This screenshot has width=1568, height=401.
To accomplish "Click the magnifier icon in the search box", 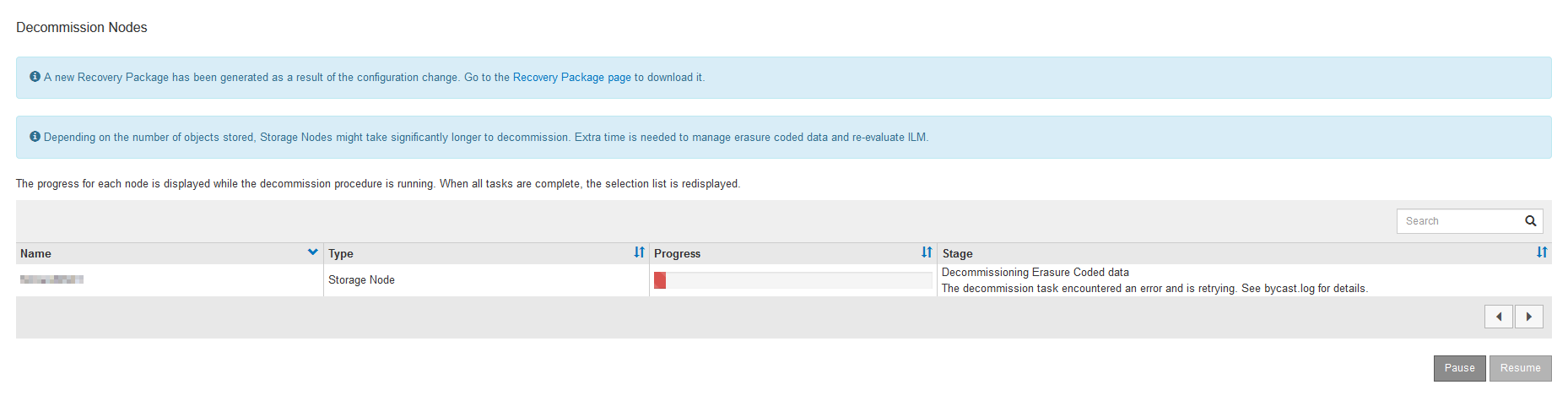I will pos(1530,221).
